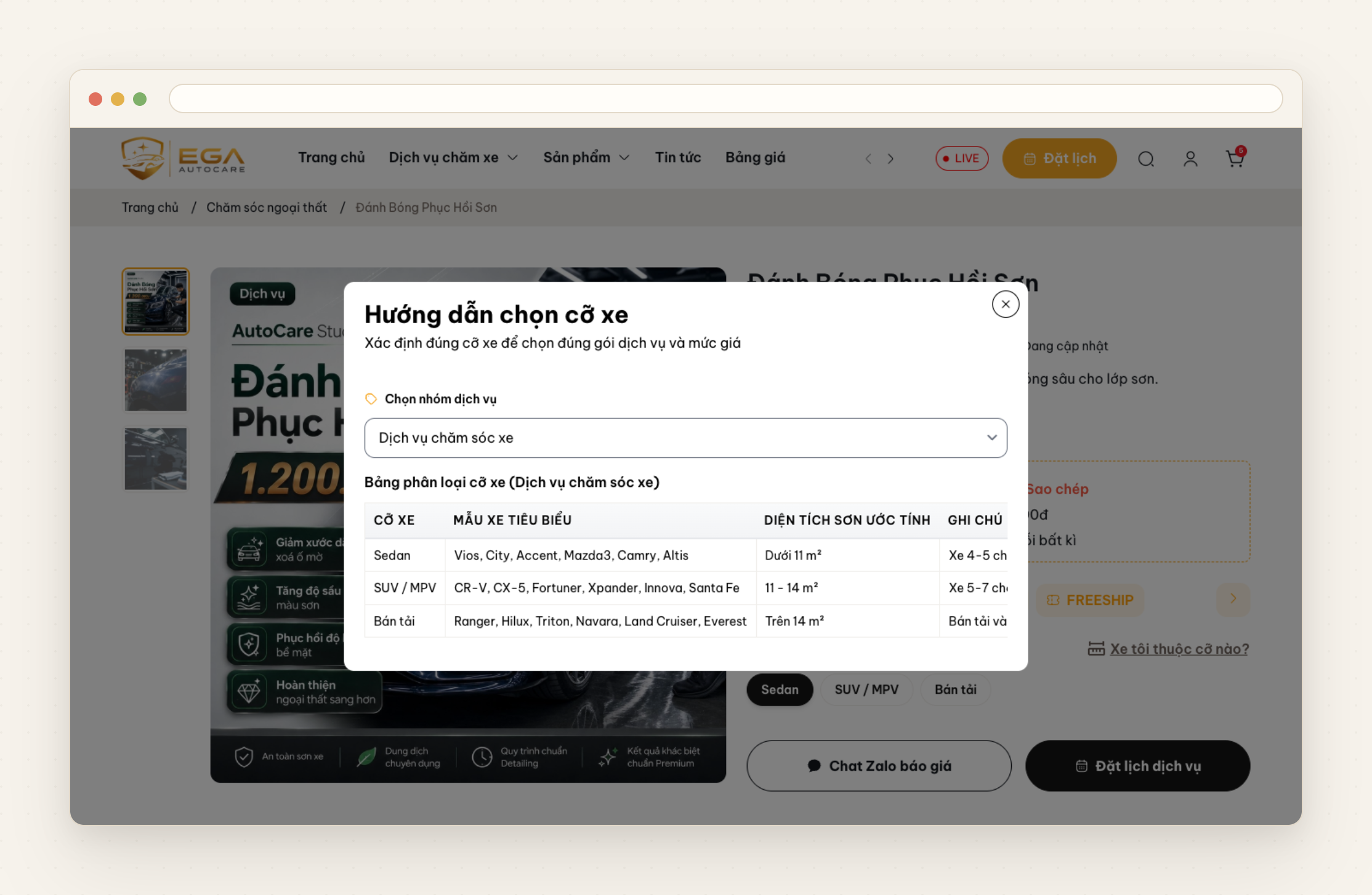
Task: Click the 'Dịch vụ' badge on image
Action: (x=262, y=294)
